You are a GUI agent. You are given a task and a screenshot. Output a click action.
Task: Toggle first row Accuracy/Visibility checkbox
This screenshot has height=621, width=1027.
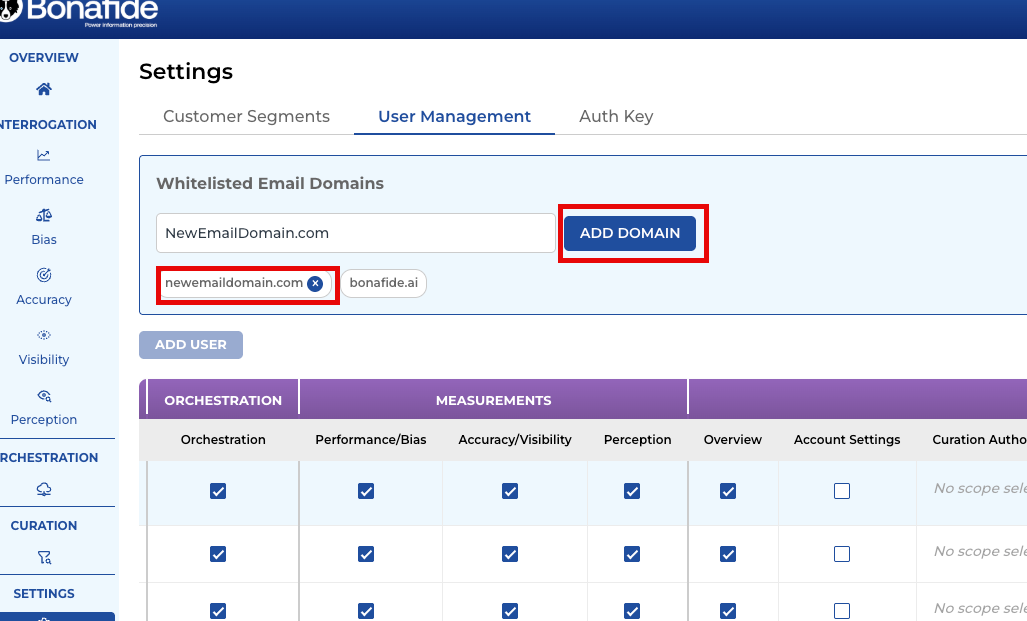pyautogui.click(x=510, y=491)
